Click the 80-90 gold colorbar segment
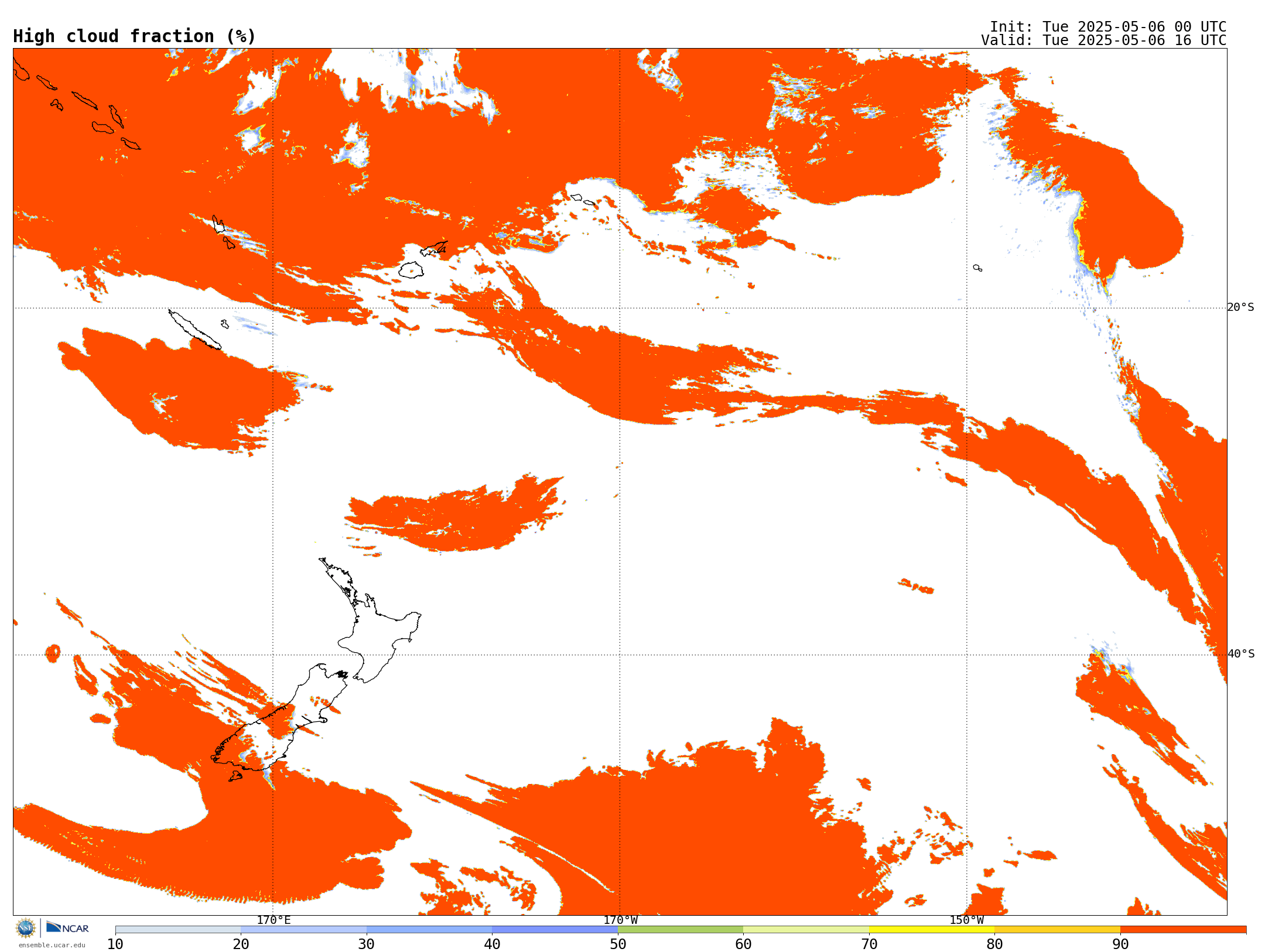The image size is (1265, 952). coord(1058,930)
